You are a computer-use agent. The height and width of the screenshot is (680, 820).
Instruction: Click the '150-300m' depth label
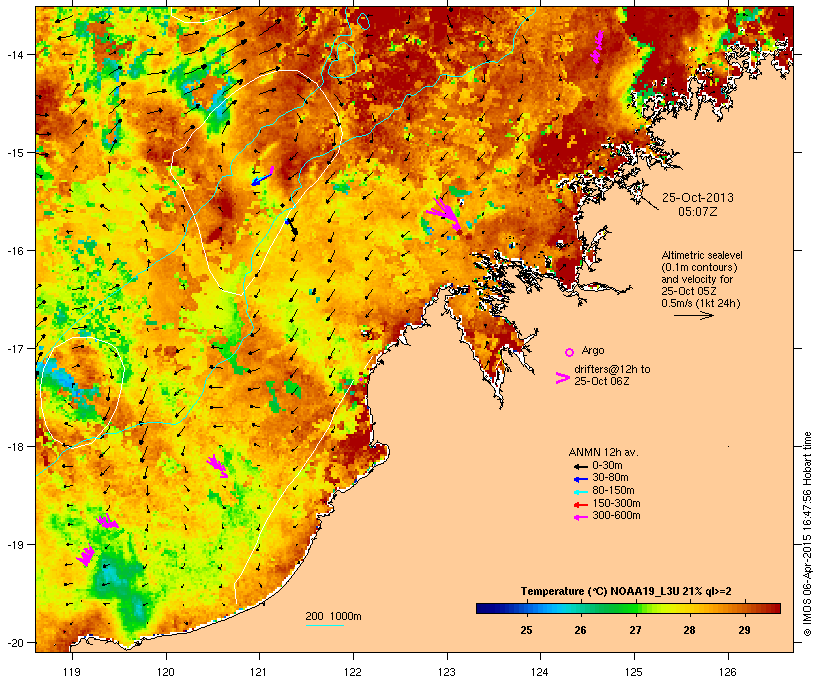tap(616, 503)
